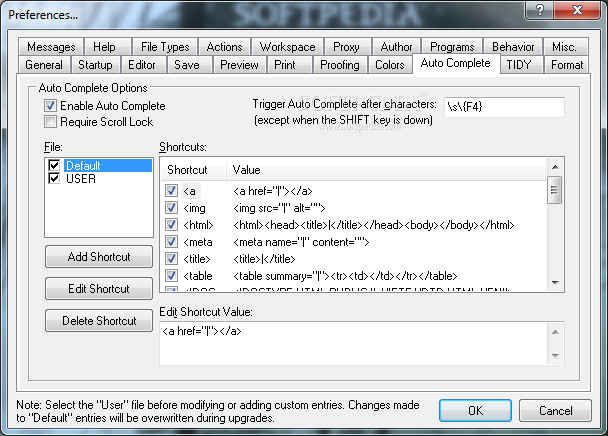608x436 pixels.
Task: Select USER in the File list
Action: point(81,178)
